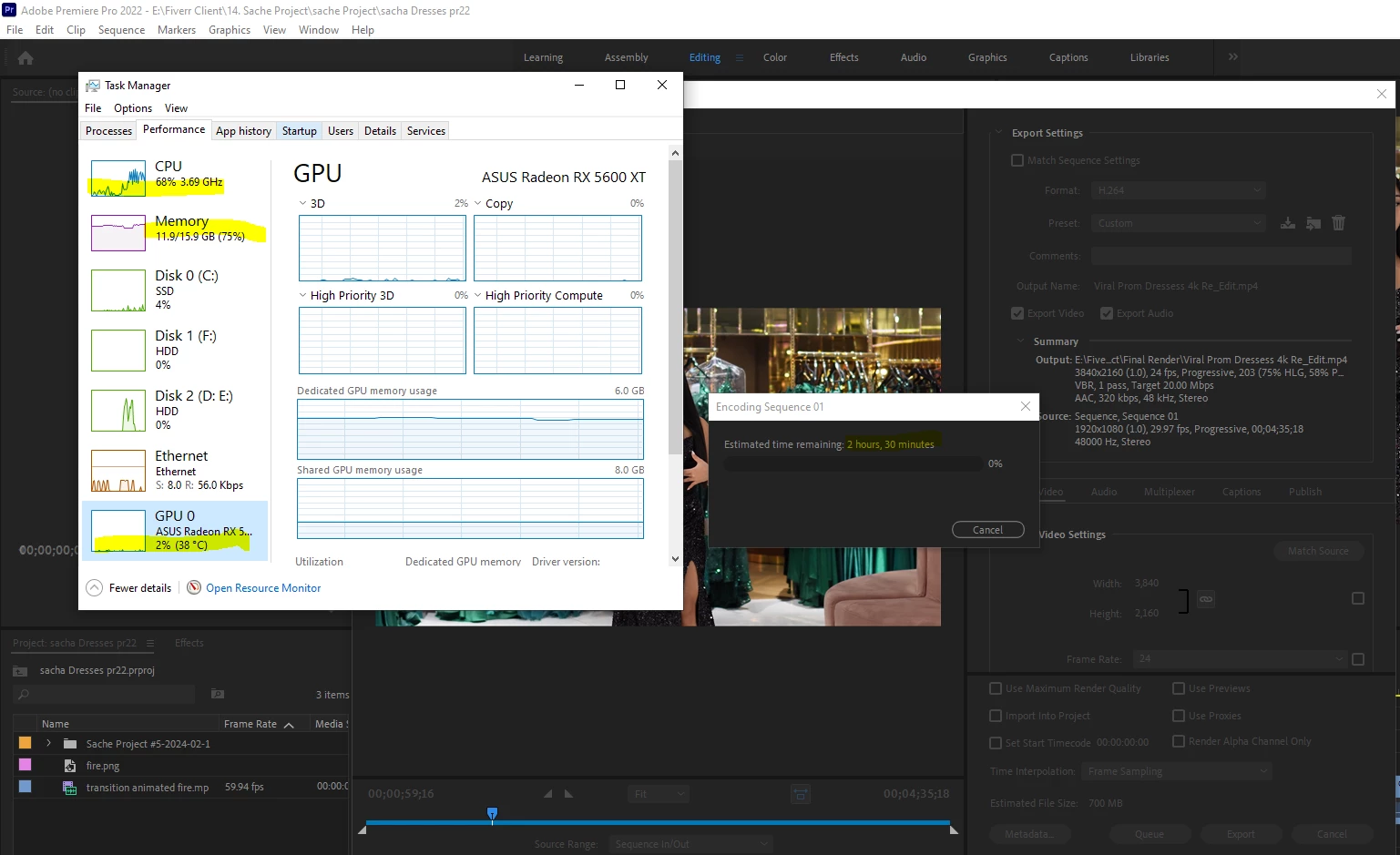The height and width of the screenshot is (855, 1400).
Task: Click the Save Preset icon
Action: click(1288, 223)
